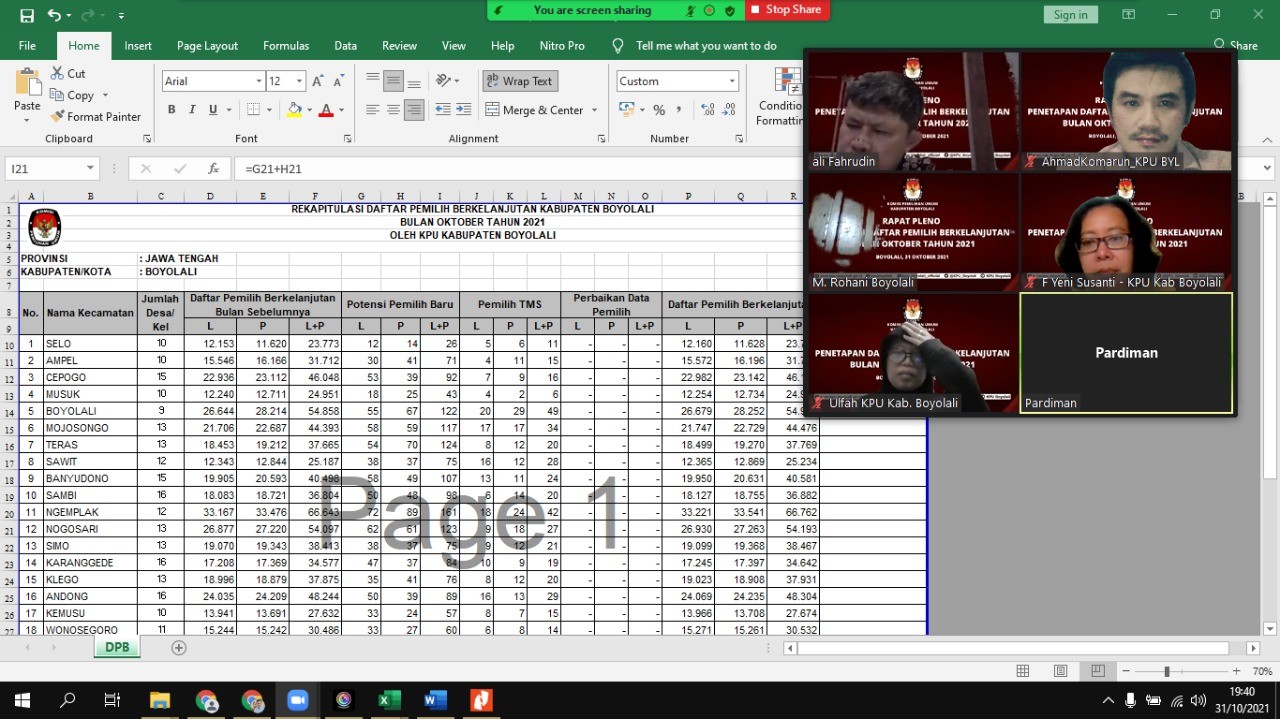The height and width of the screenshot is (719, 1280).
Task: Switch to Page Layout view in status bar
Action: [1060, 671]
